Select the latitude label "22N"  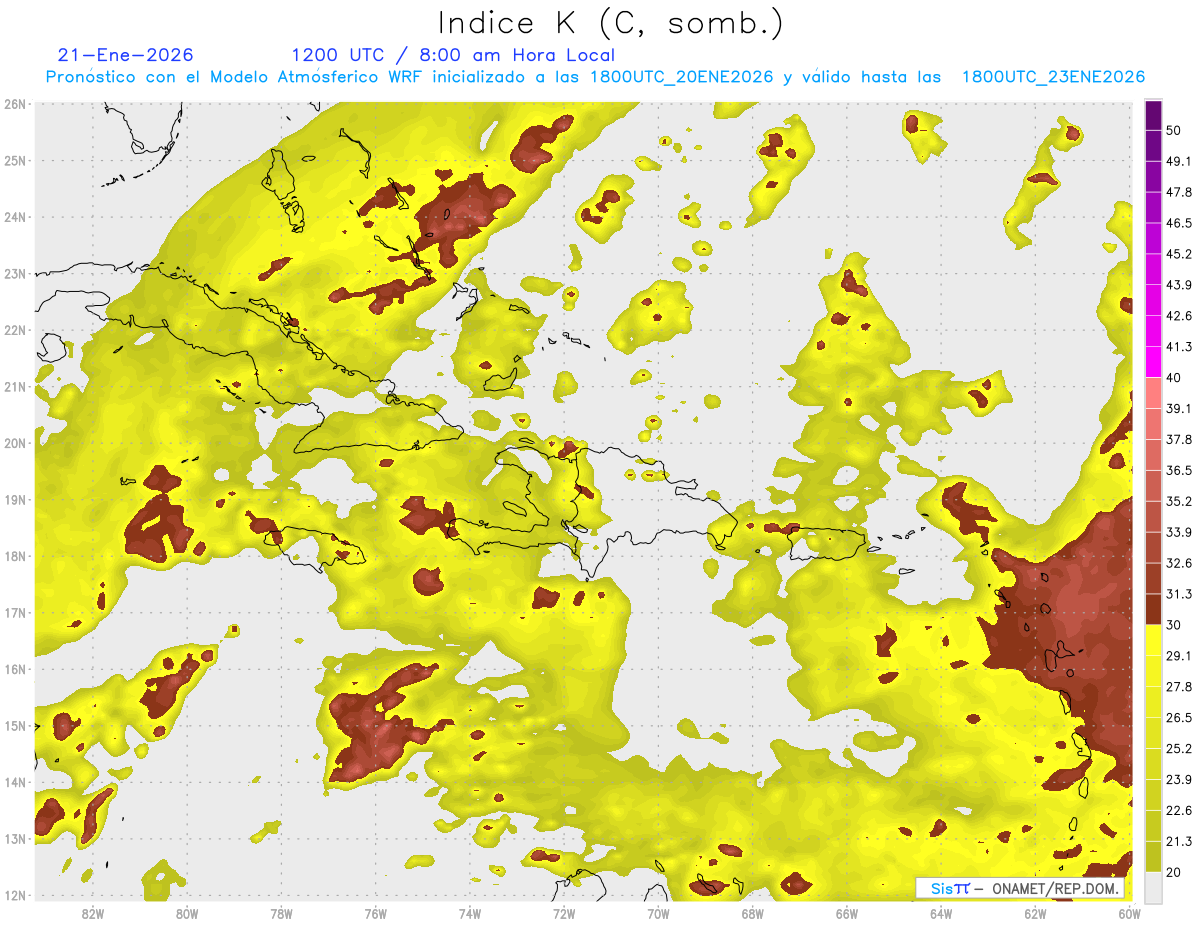click(15, 329)
